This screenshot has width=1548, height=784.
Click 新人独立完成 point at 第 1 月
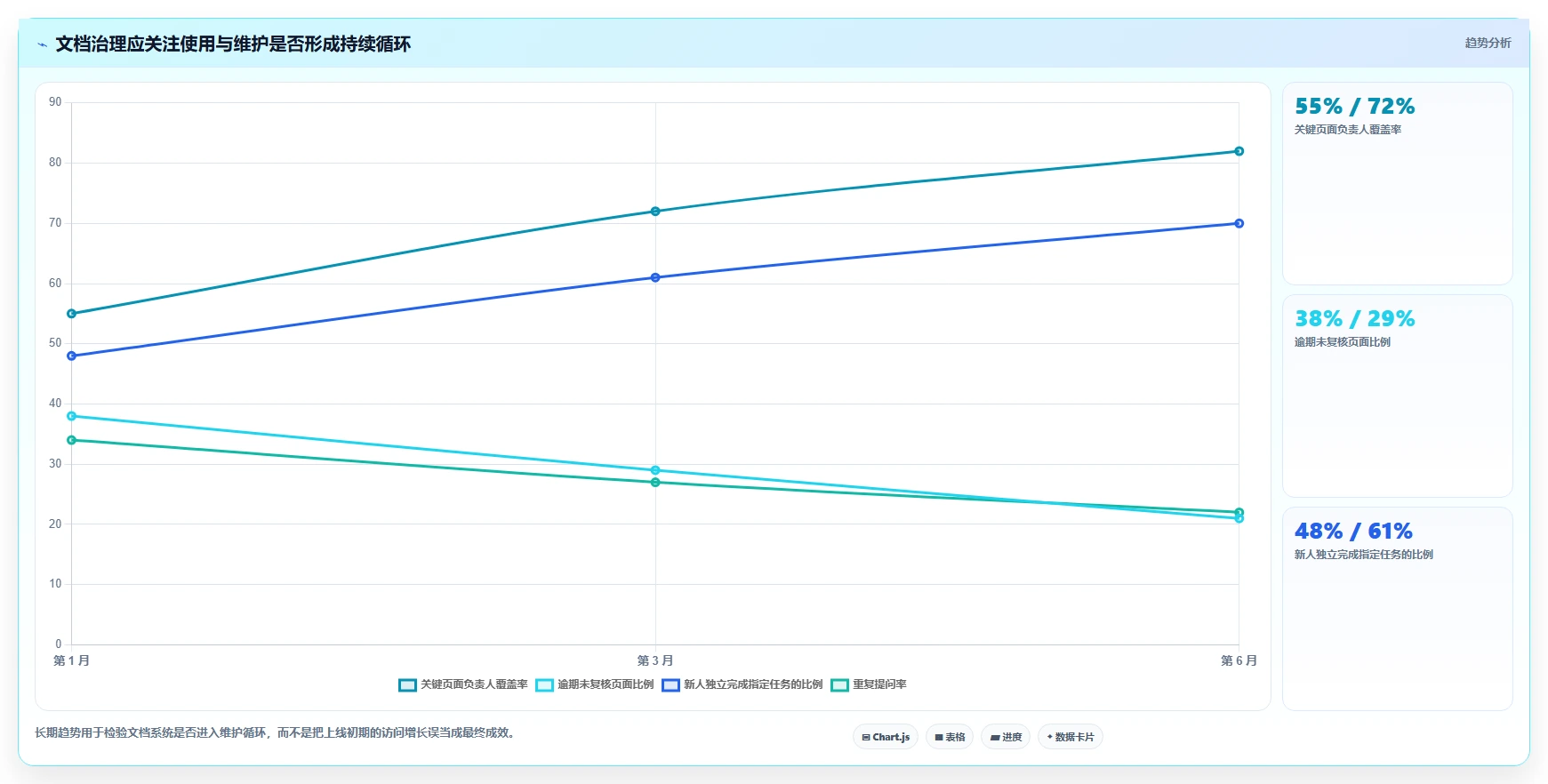[72, 356]
